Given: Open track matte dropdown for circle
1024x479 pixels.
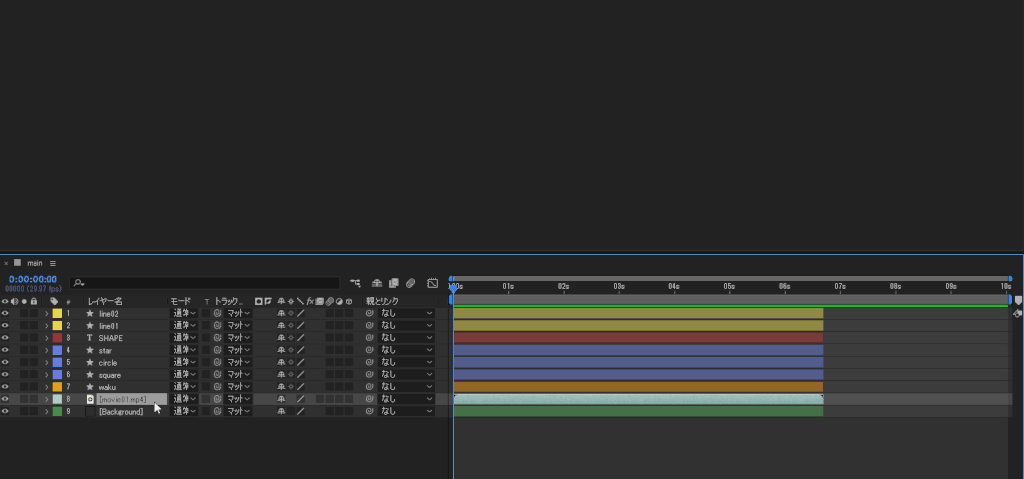Looking at the screenshot, I should pyautogui.click(x=238, y=362).
